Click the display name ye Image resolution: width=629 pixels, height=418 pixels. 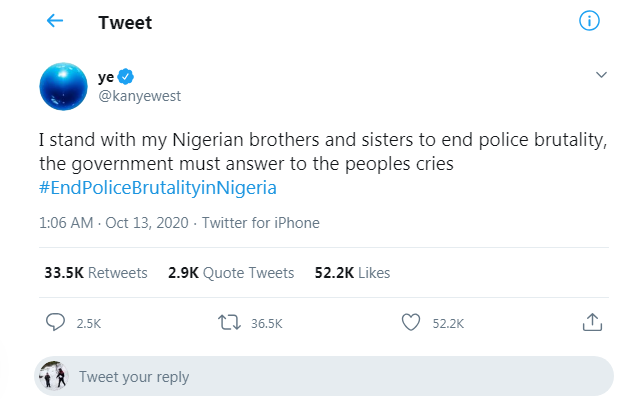105,77
